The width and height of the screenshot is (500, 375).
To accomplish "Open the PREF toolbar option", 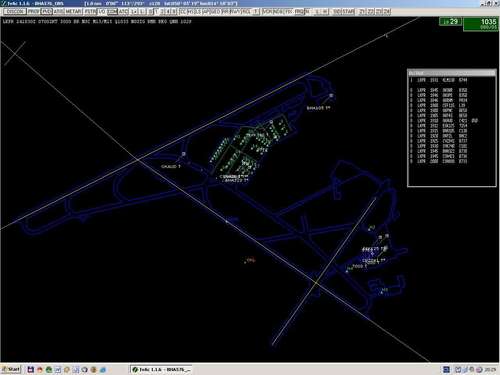I will coord(34,11).
